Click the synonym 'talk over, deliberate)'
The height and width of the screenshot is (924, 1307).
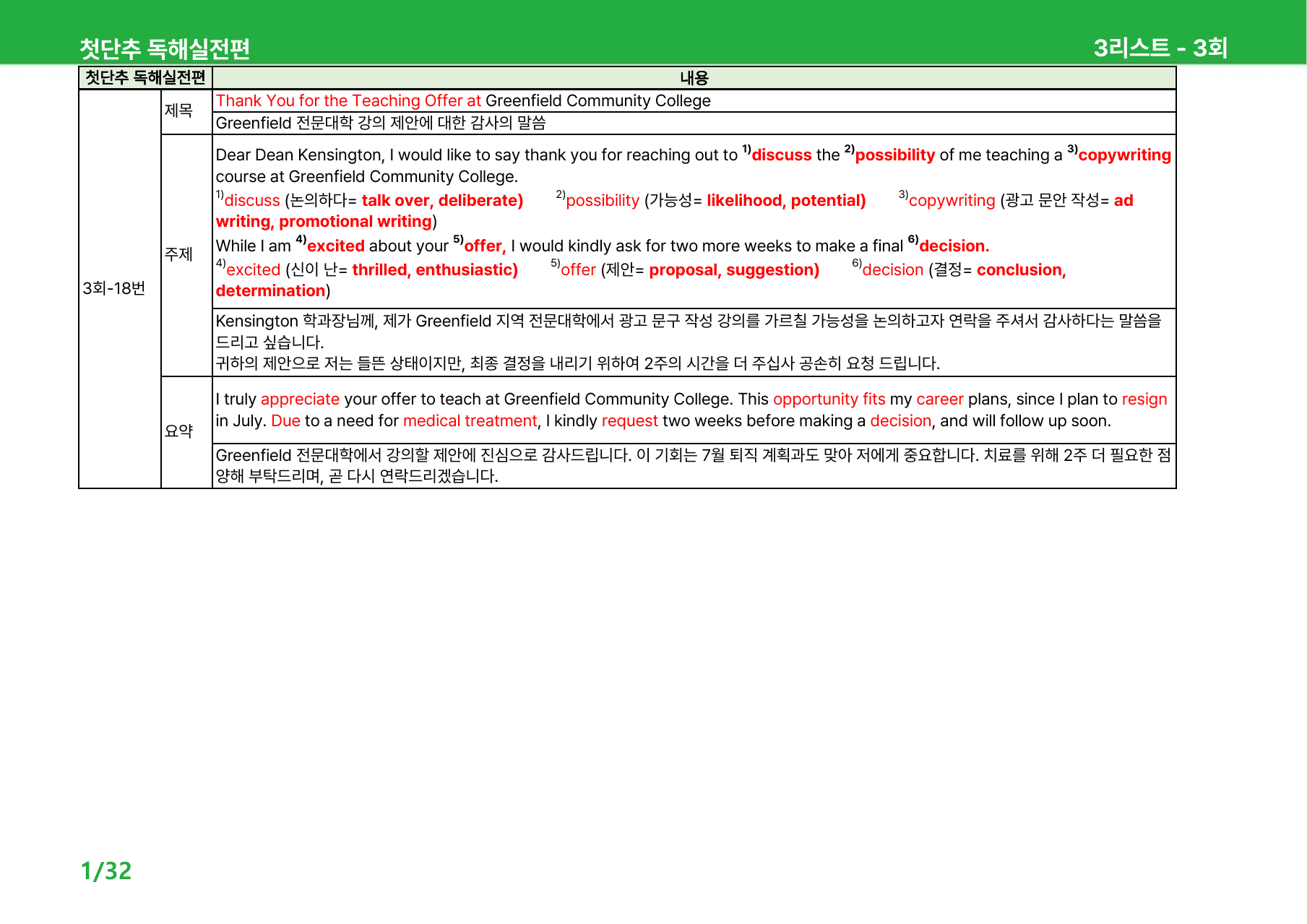[x=442, y=200]
